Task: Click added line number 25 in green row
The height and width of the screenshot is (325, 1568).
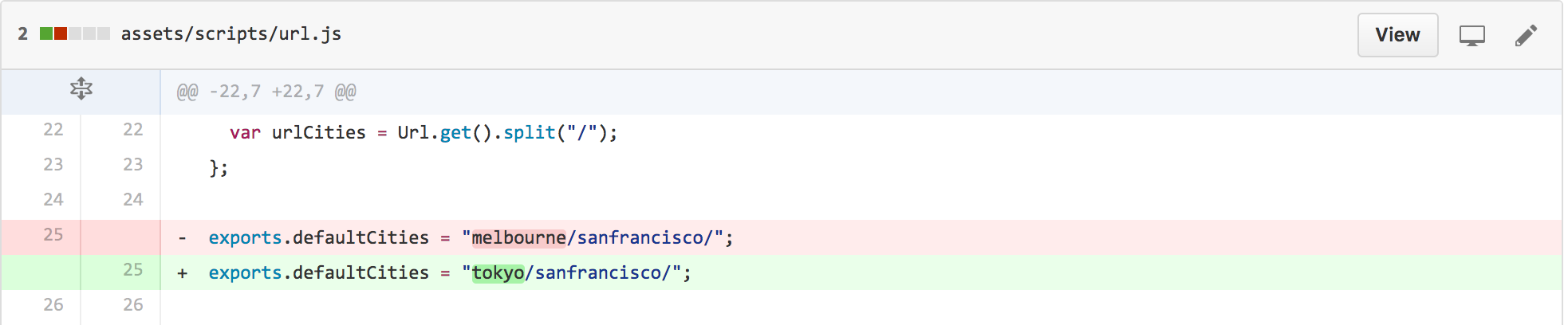Action: pyautogui.click(x=133, y=269)
